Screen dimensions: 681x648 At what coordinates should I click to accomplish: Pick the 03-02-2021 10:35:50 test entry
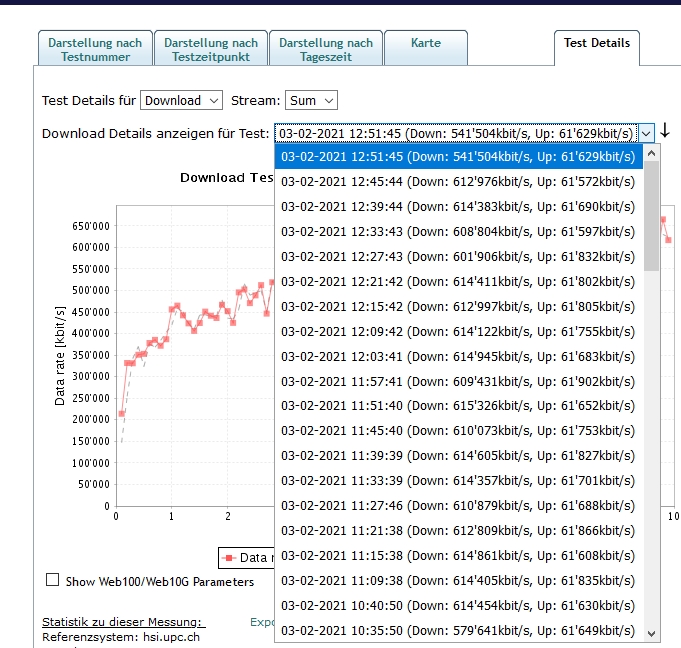point(457,630)
